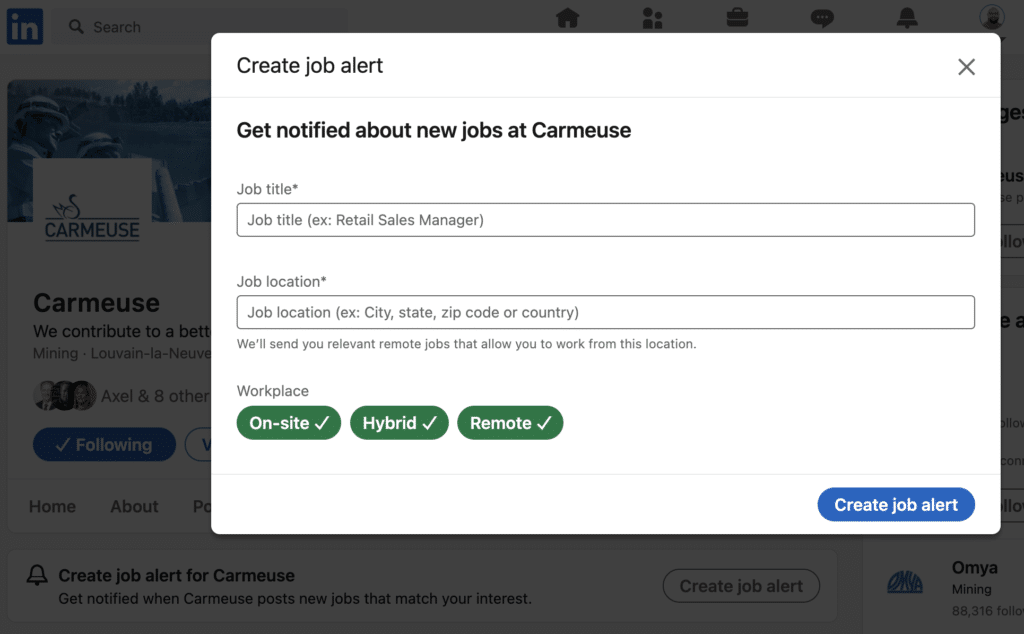1024x634 pixels.
Task: Click the Following button for Carmeuse
Action: [x=104, y=445]
